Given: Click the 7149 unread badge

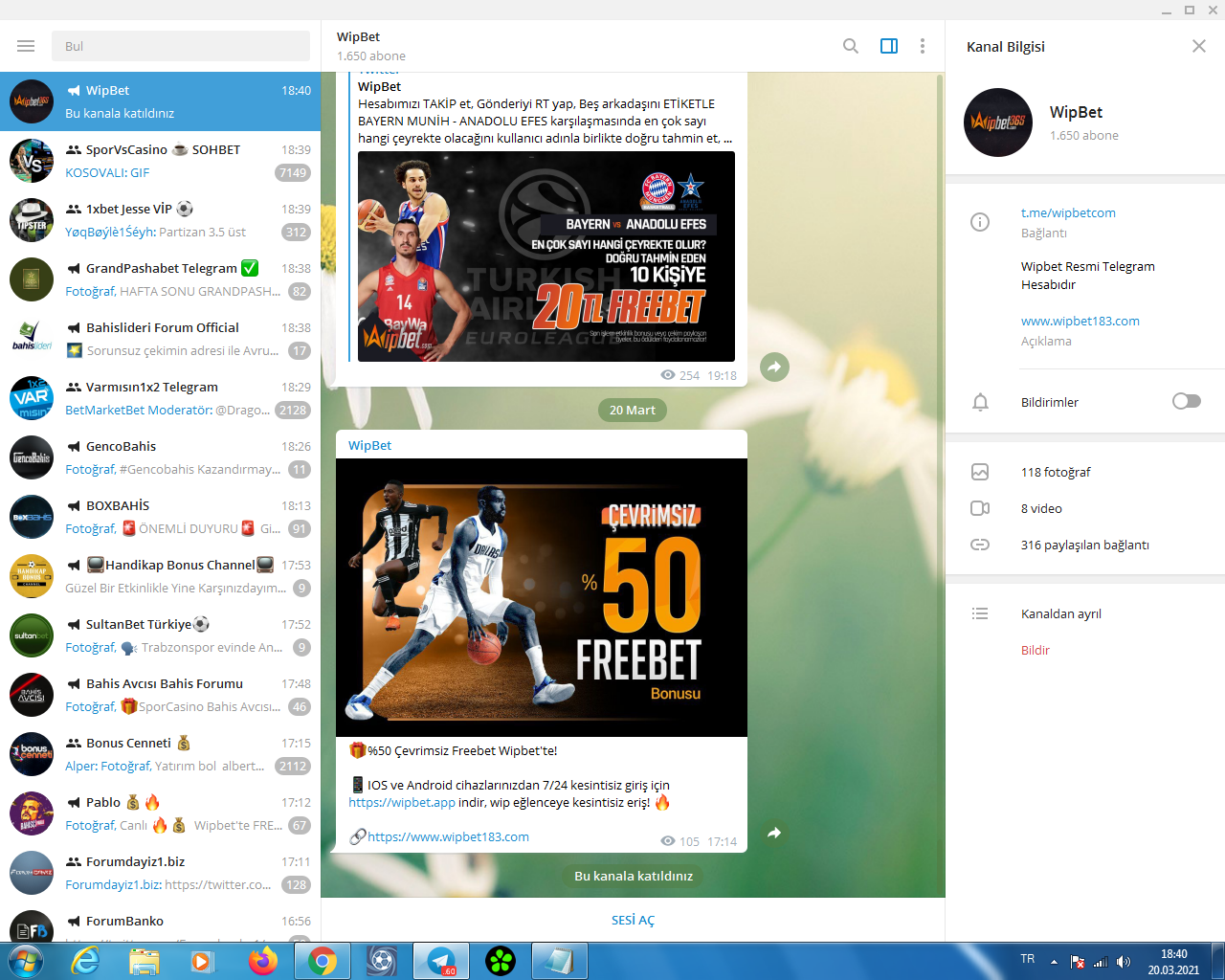Looking at the screenshot, I should [293, 173].
